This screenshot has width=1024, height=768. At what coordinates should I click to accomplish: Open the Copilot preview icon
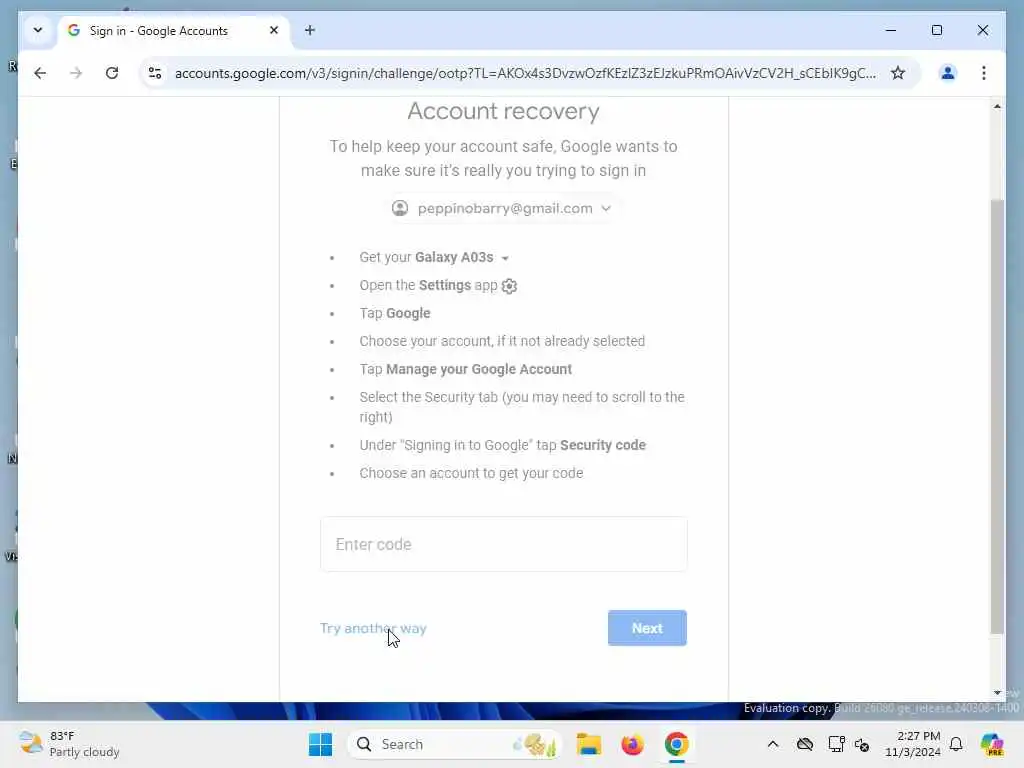coord(992,744)
